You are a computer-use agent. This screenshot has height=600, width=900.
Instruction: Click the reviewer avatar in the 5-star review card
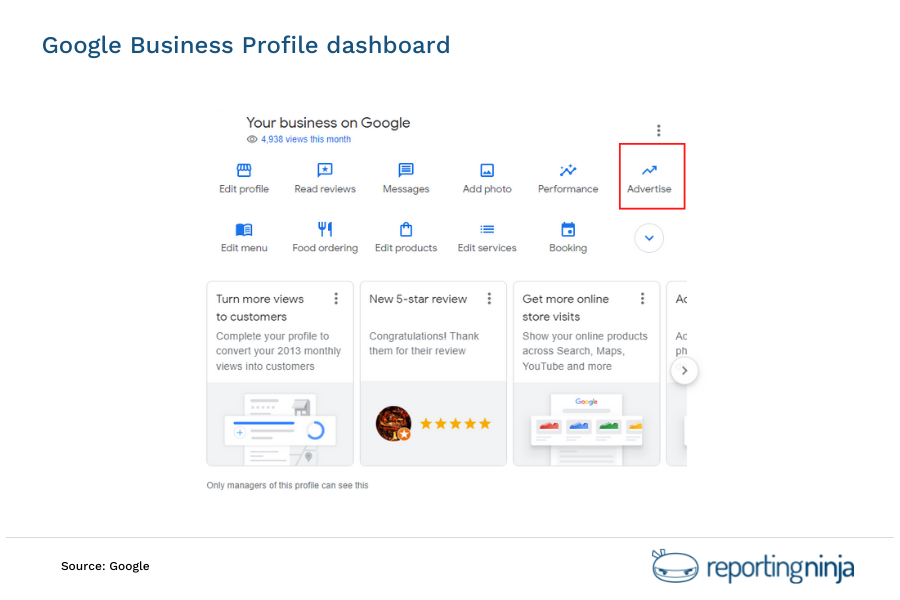coord(394,424)
